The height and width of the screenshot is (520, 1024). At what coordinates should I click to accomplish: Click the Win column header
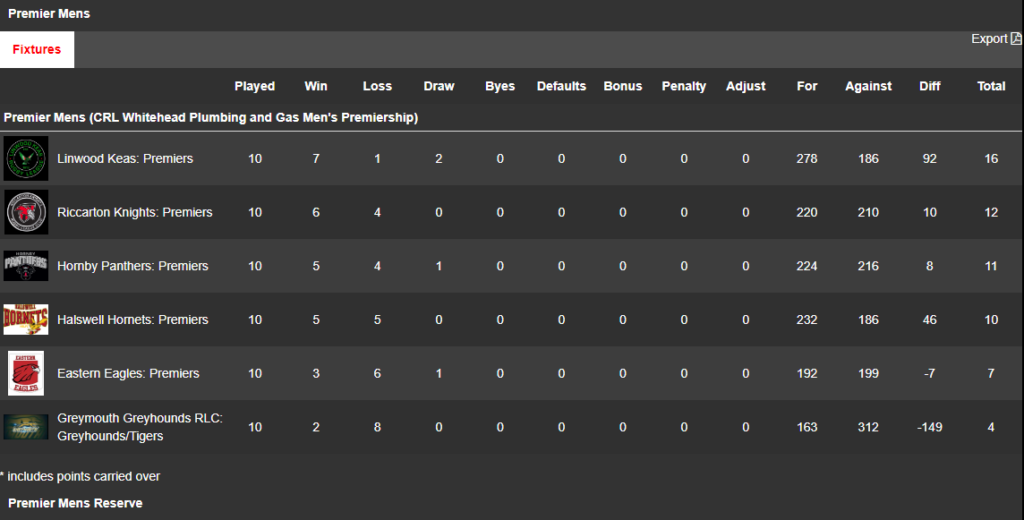point(316,86)
